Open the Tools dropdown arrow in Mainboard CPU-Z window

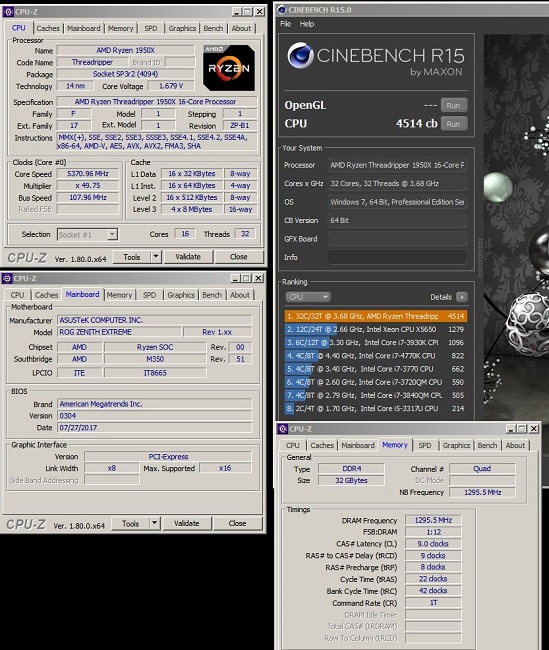tap(154, 524)
